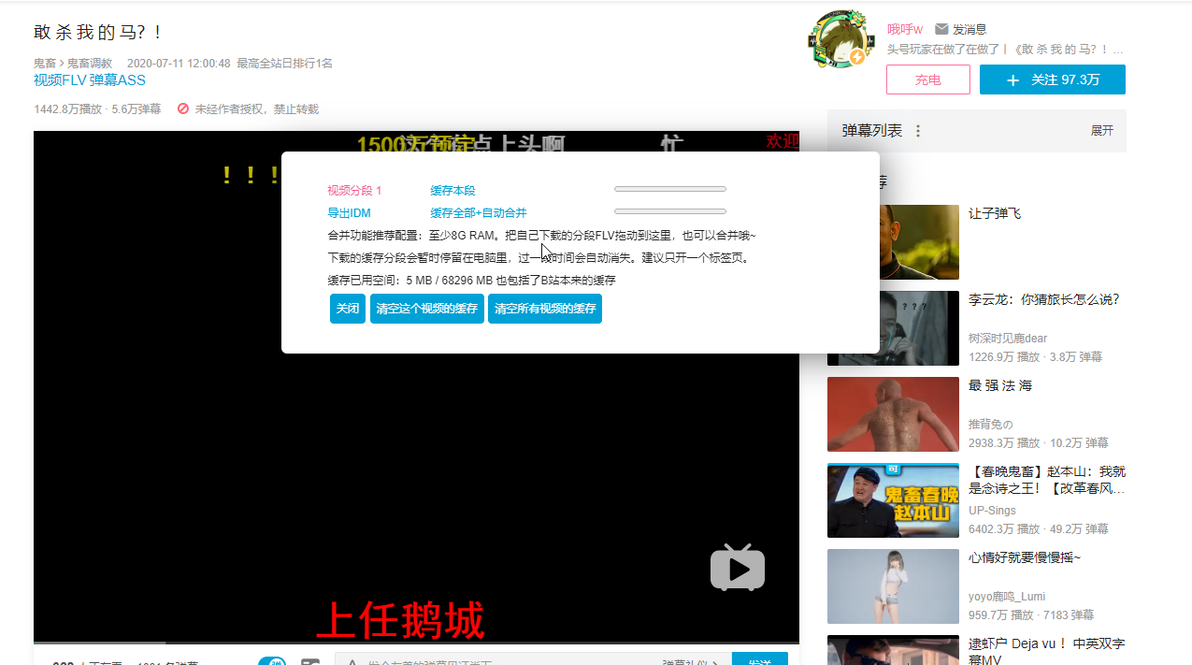This screenshot has width=1192, height=665.
Task: Open the 鬼畜调教 subcategory breadcrumb
Action: click(89, 63)
